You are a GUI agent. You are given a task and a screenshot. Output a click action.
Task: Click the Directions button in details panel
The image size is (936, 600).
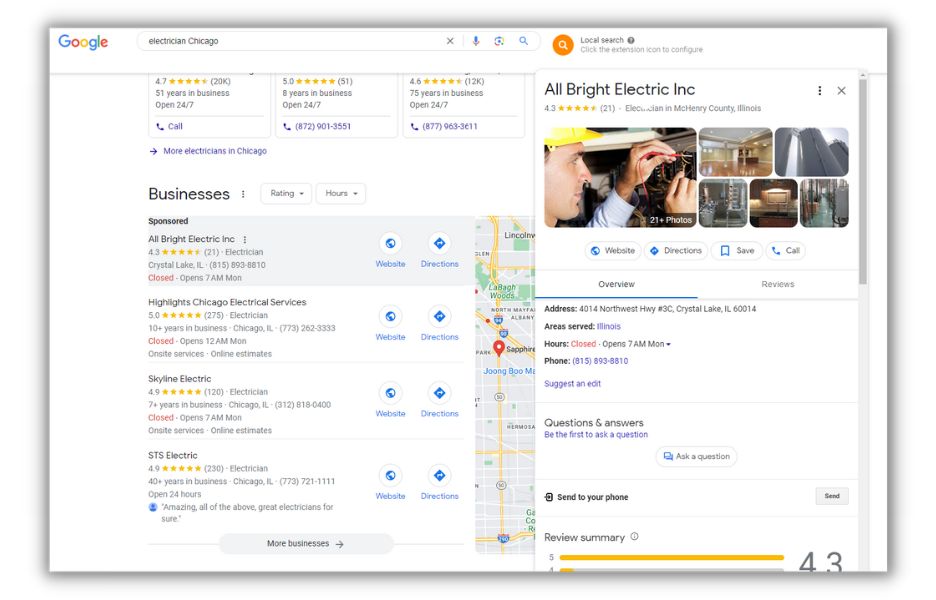[676, 251]
